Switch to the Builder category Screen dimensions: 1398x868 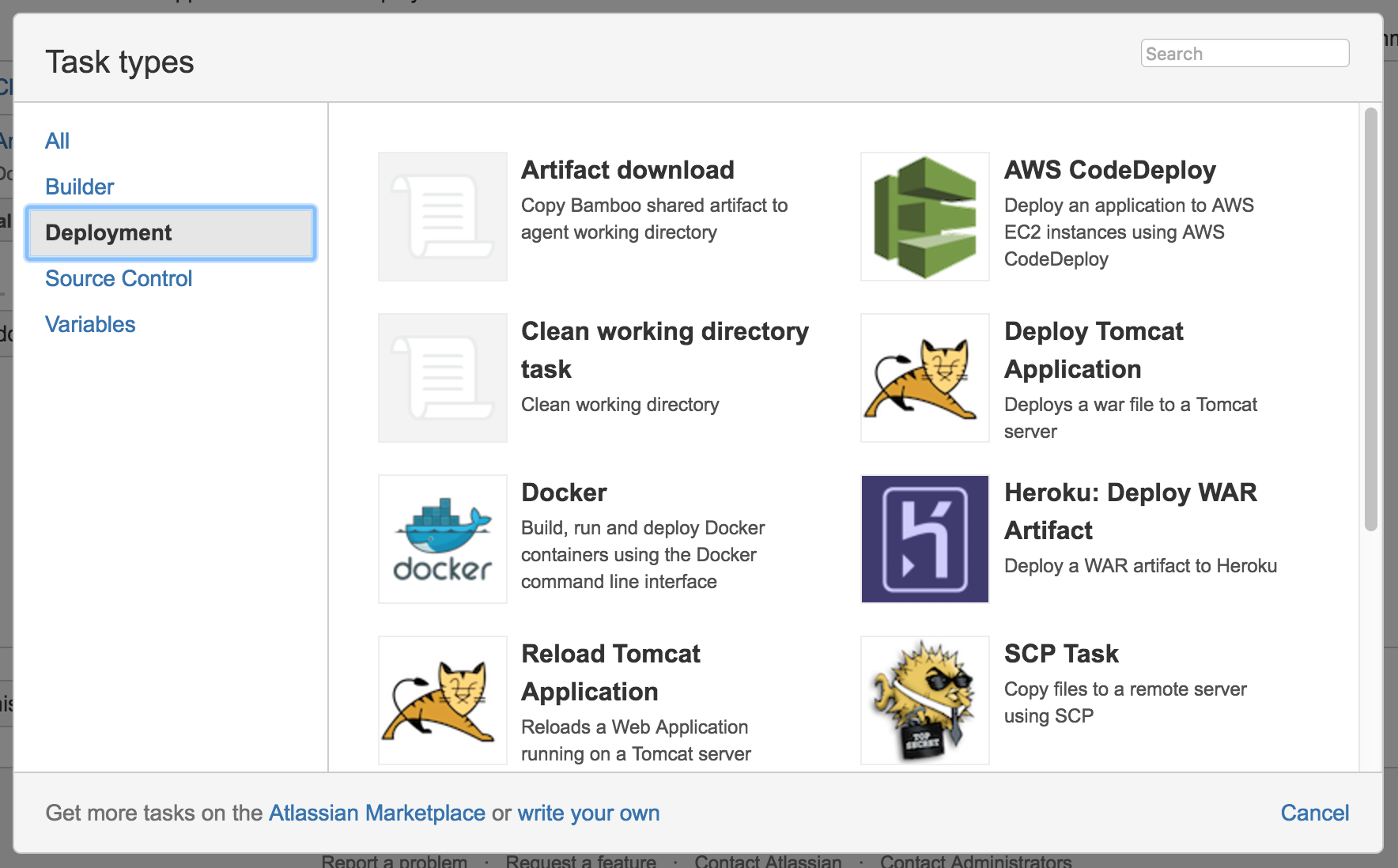coord(79,187)
